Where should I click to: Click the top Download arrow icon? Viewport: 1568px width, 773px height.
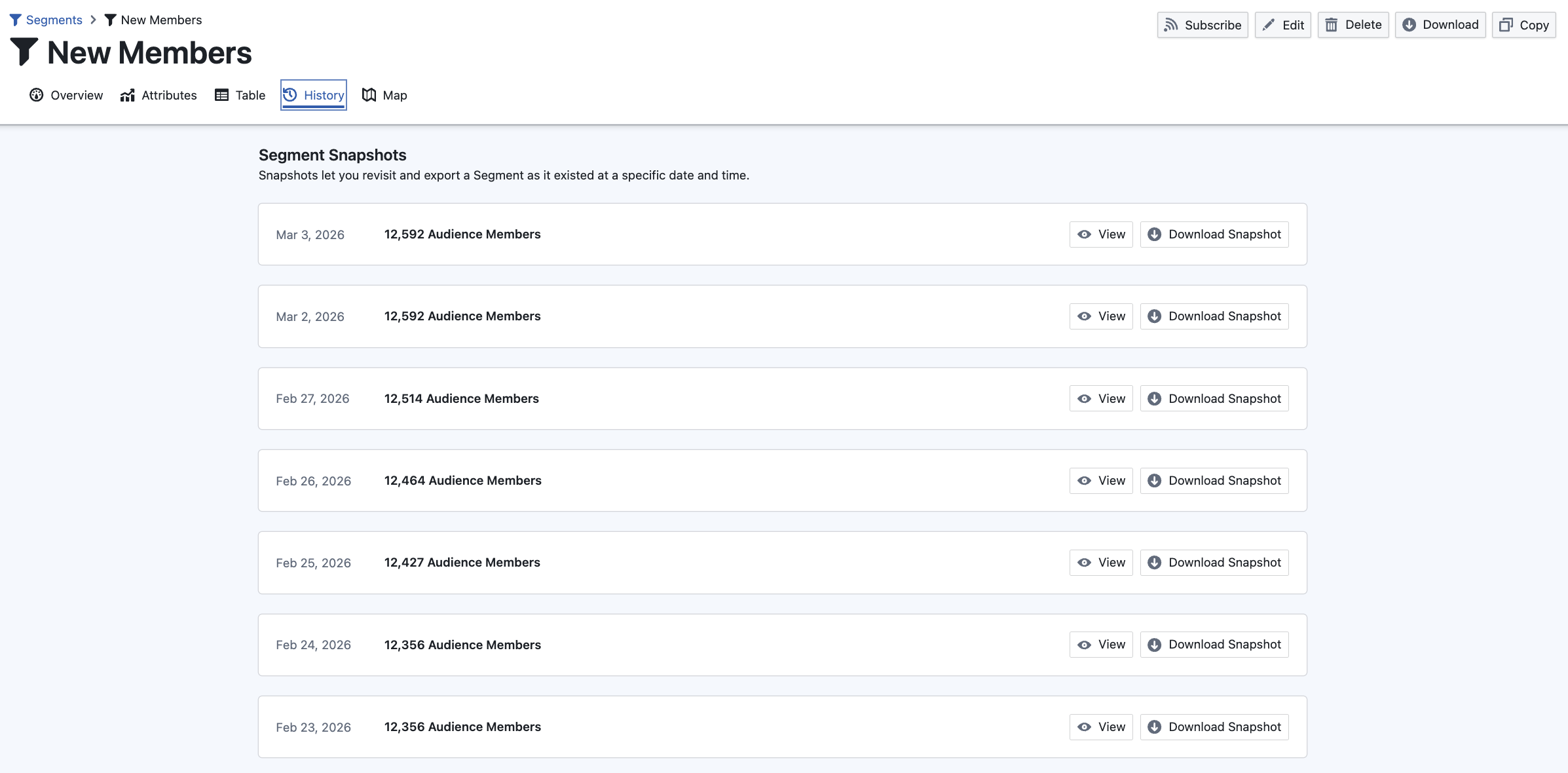pos(1409,25)
